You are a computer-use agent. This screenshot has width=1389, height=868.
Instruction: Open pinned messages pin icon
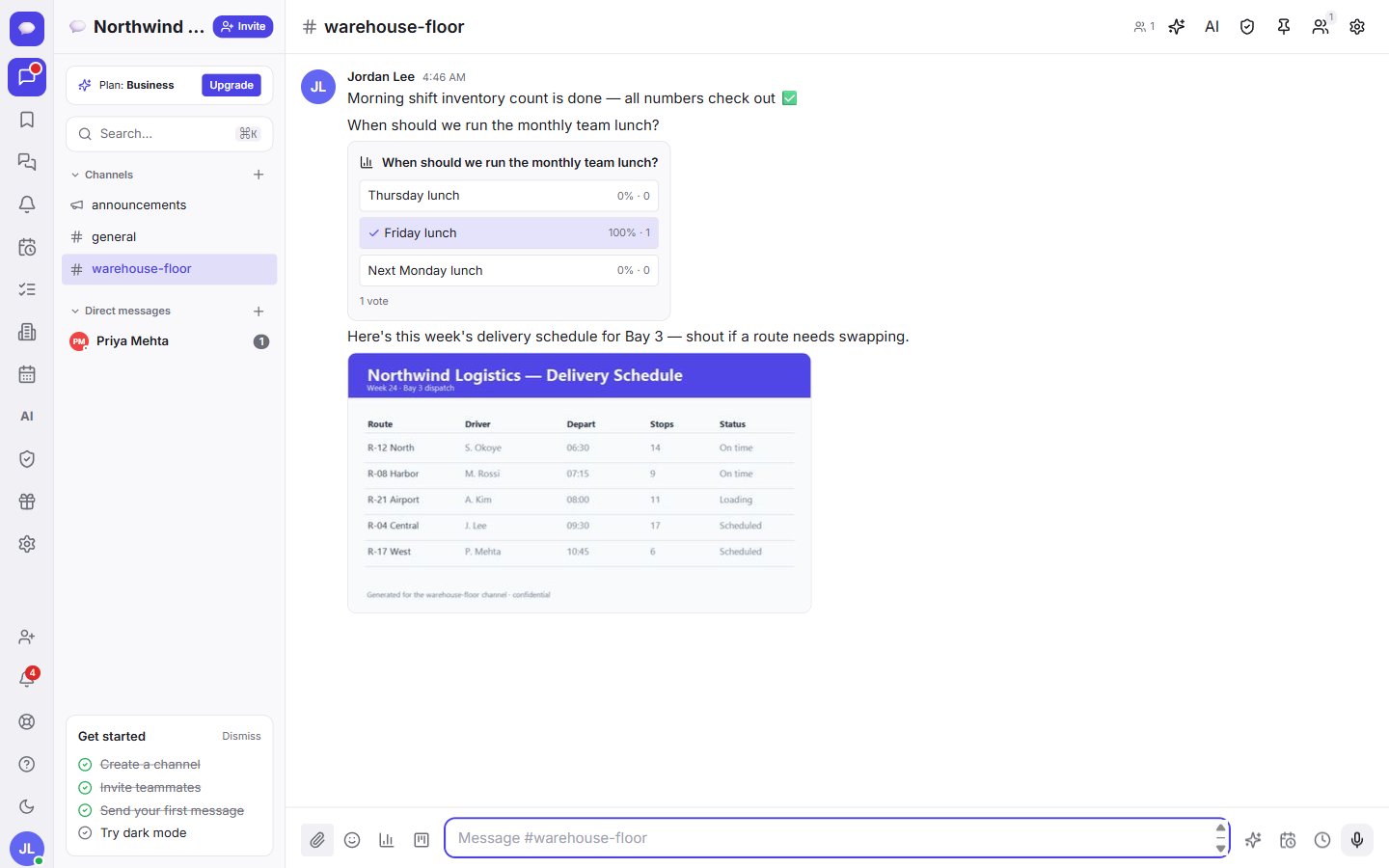(1284, 27)
